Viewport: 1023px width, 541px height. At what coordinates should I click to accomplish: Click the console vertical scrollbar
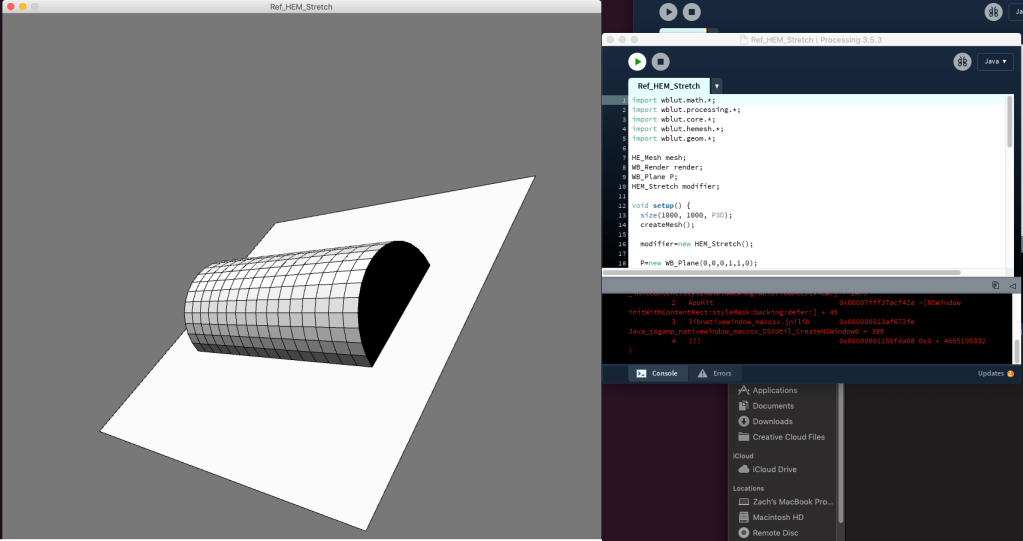tap(1017, 350)
